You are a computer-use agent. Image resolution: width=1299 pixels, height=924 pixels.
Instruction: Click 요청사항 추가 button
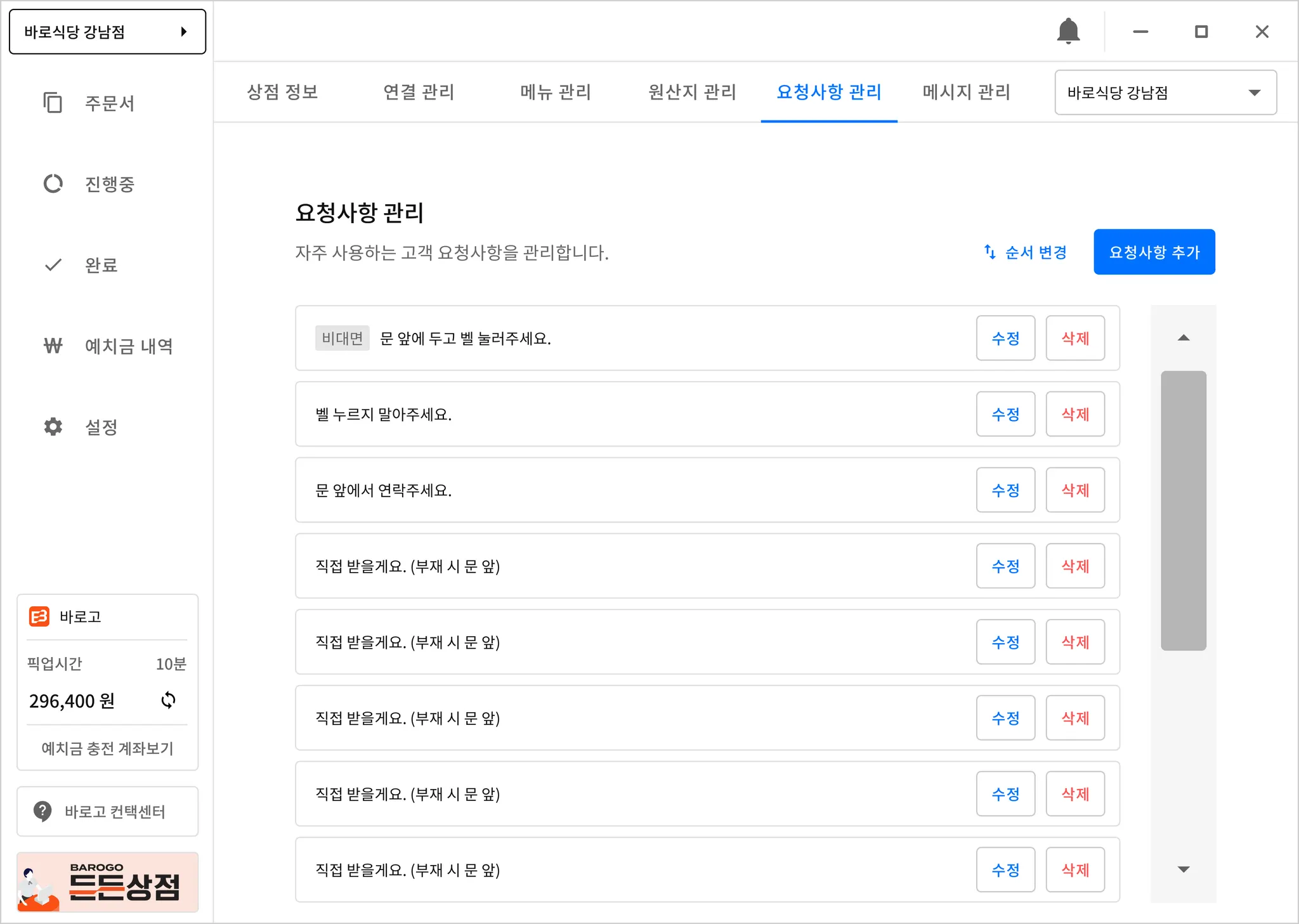[x=1154, y=252]
